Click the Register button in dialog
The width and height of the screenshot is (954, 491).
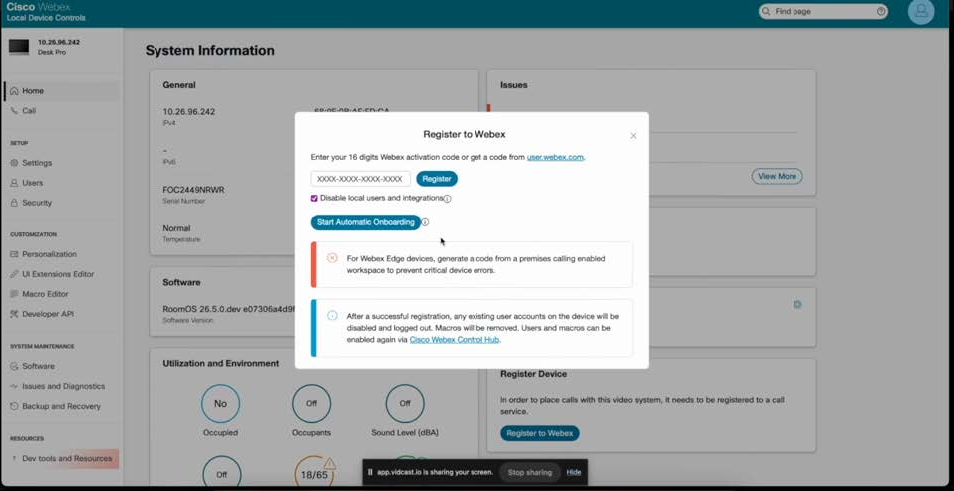437,179
